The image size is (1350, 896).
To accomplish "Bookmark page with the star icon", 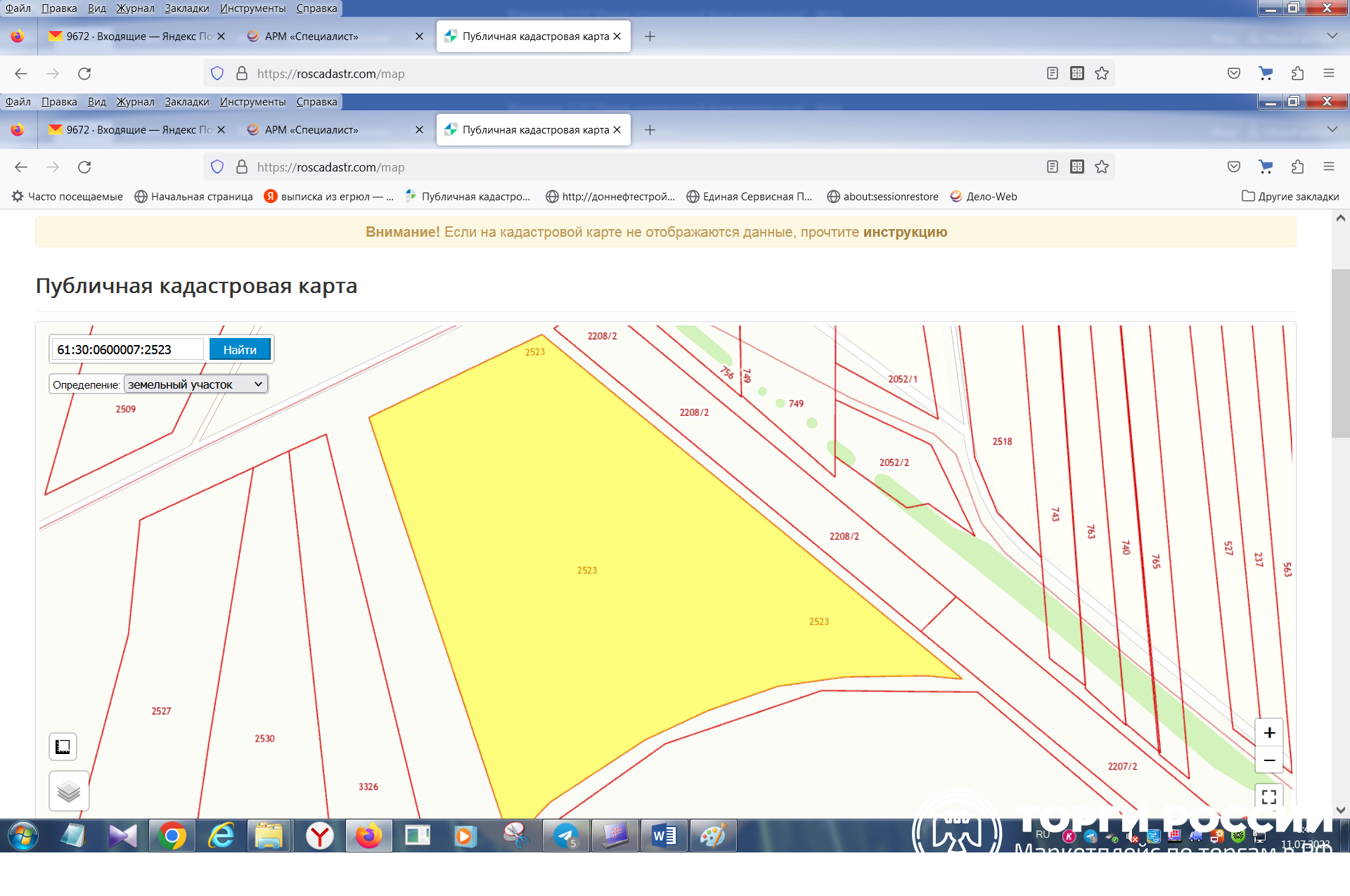I will (x=1102, y=167).
